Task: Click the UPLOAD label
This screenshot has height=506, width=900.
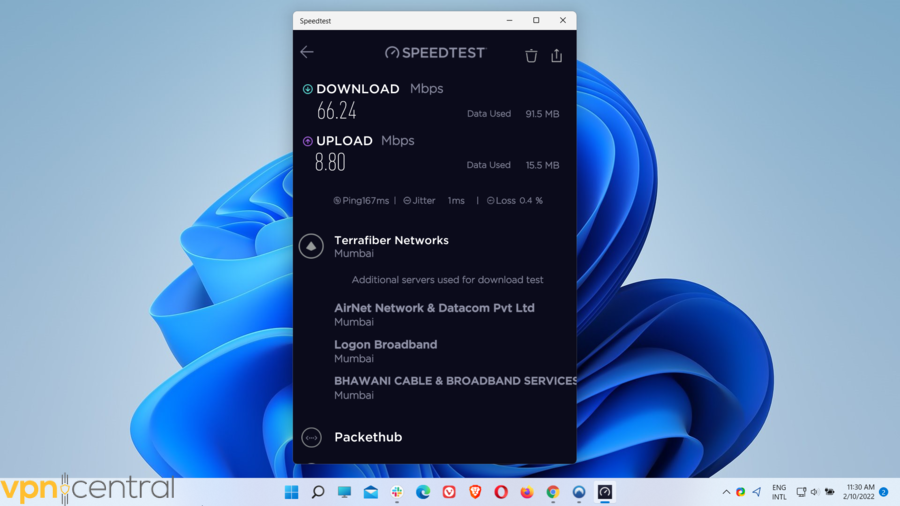Action: [344, 141]
